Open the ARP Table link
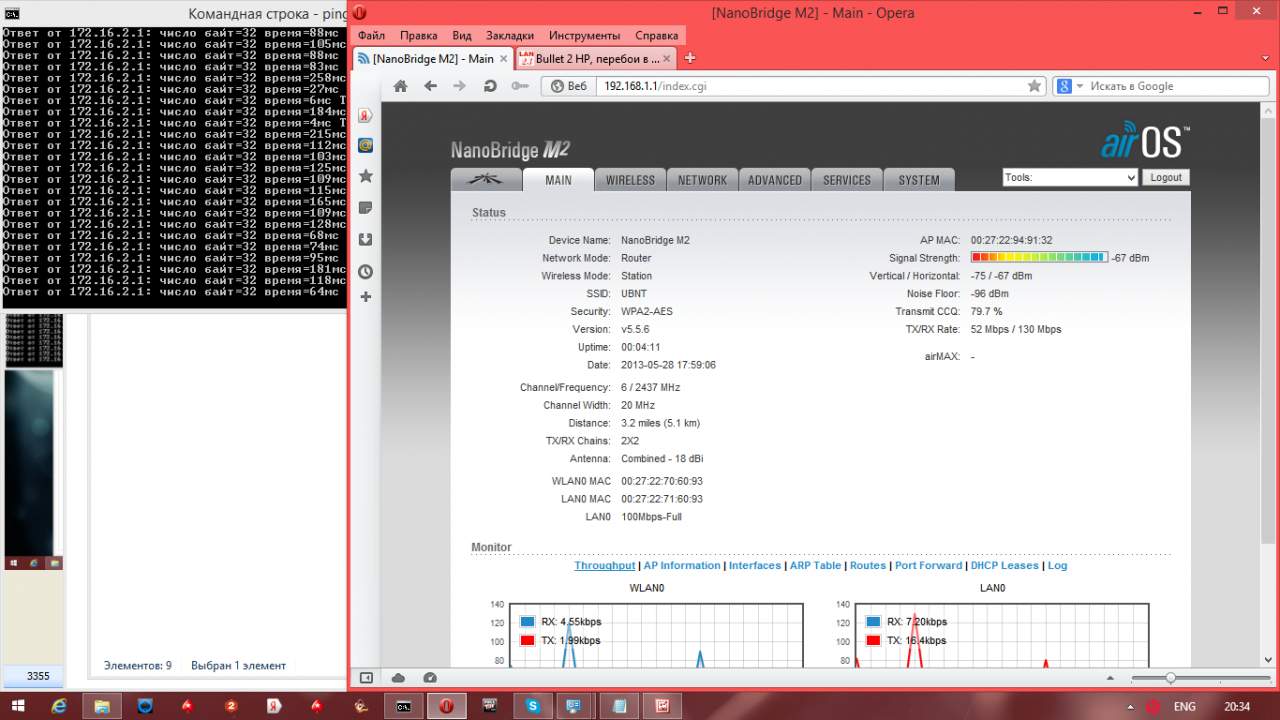Viewport: 1280px width, 720px height. click(816, 566)
